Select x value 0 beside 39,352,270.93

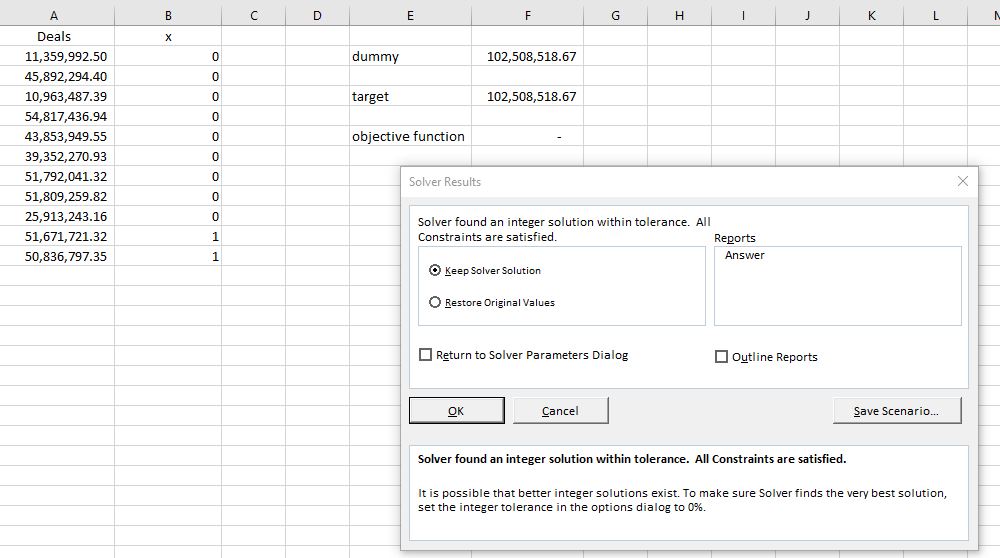168,156
